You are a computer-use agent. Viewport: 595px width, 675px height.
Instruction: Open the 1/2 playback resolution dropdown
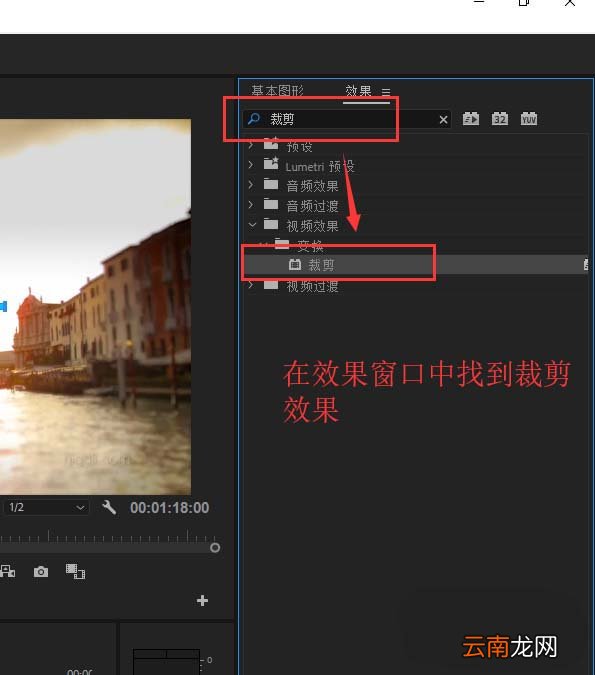pos(46,508)
